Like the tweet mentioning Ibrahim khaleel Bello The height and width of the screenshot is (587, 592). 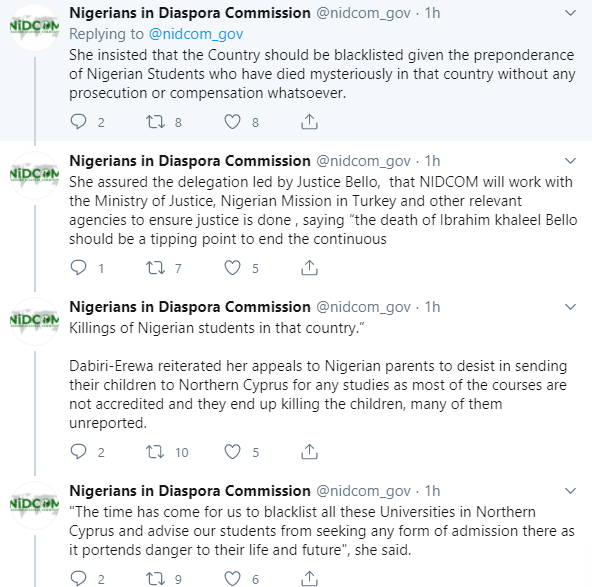[232, 268]
